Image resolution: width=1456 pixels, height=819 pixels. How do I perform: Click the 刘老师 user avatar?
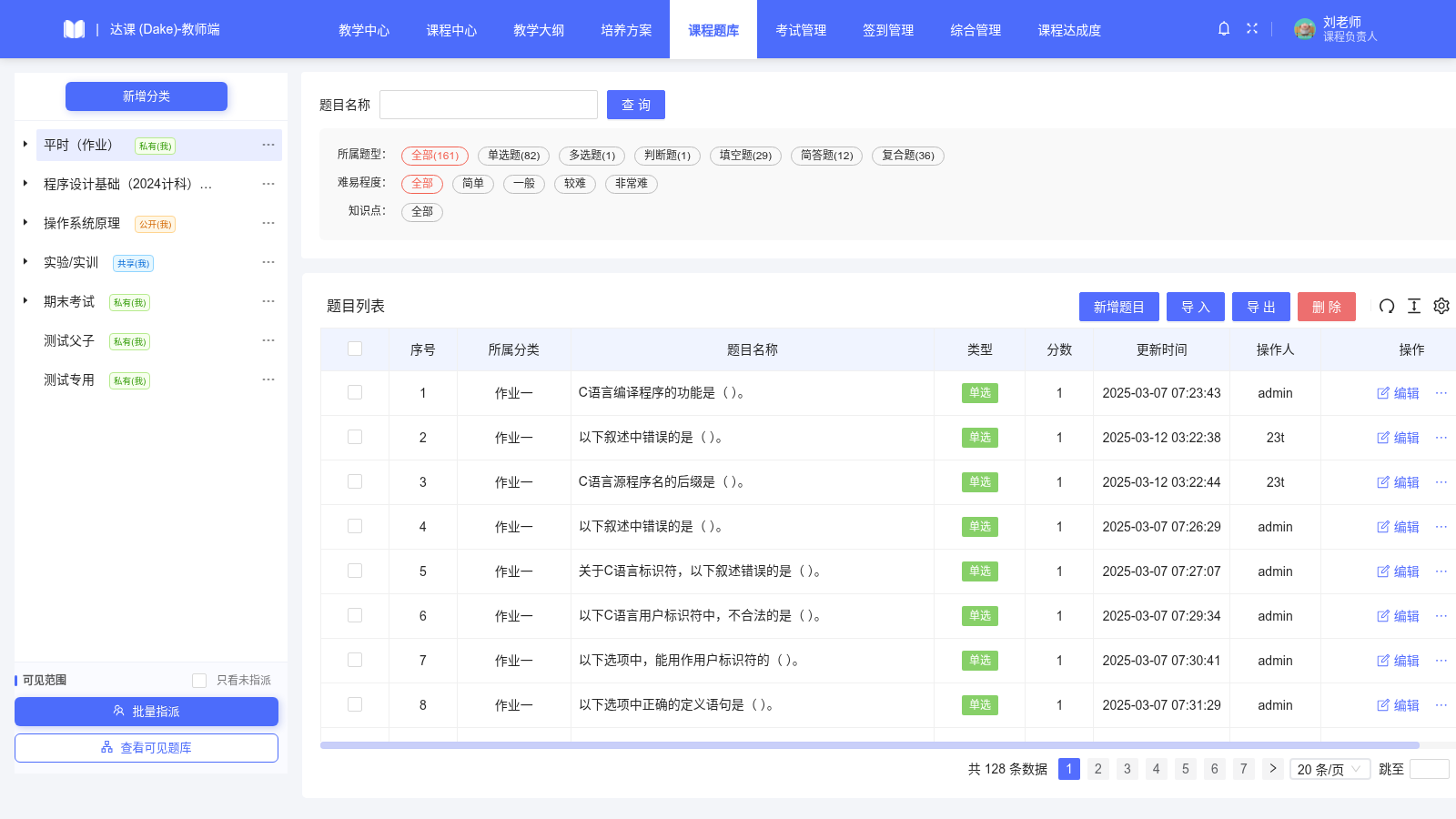(x=1305, y=29)
